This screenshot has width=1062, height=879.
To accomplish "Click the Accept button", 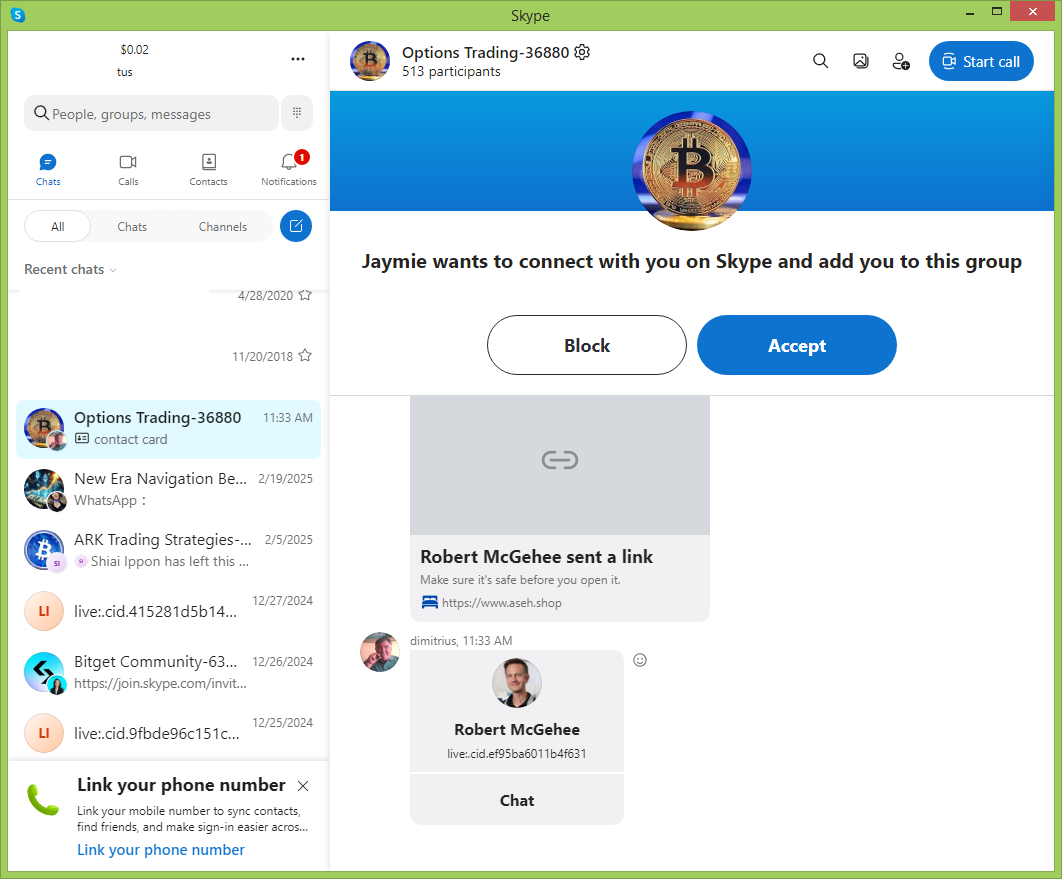I will coord(796,345).
